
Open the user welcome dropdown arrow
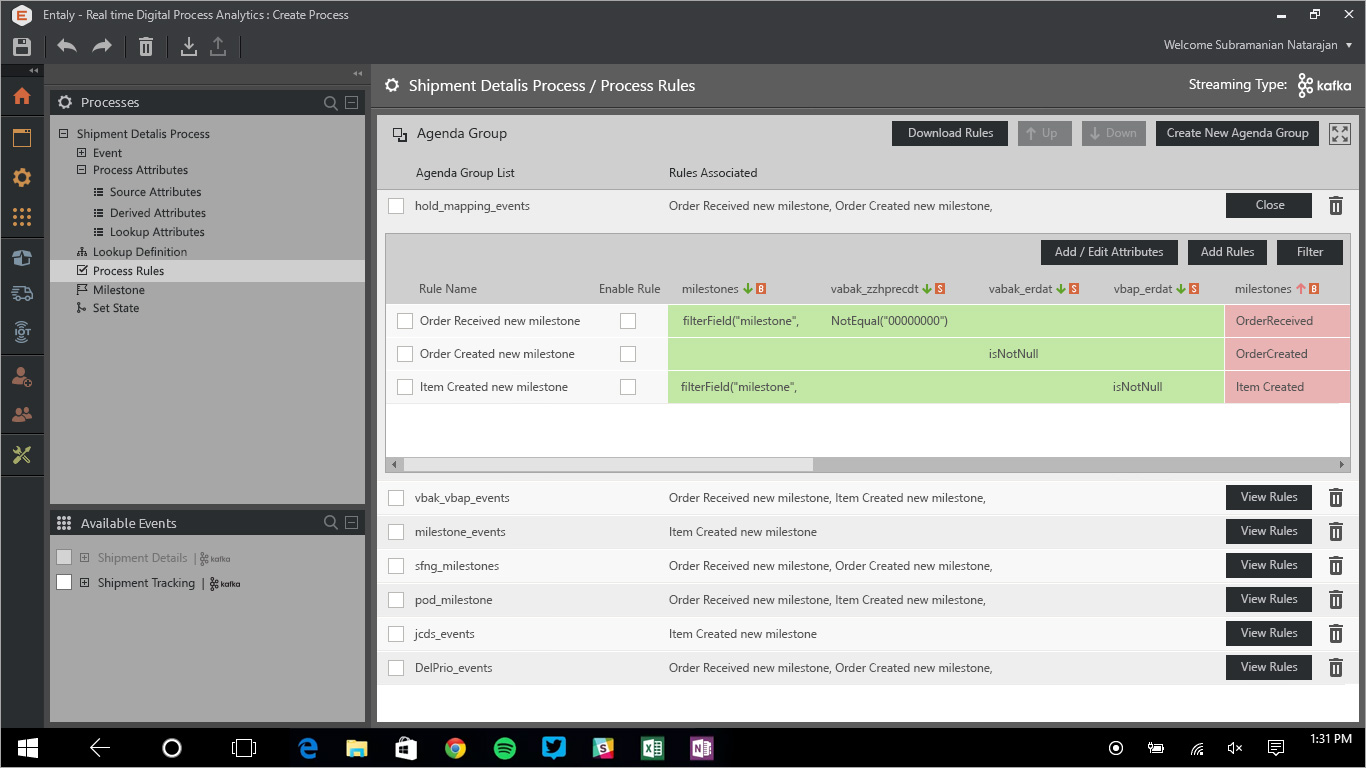1349,45
